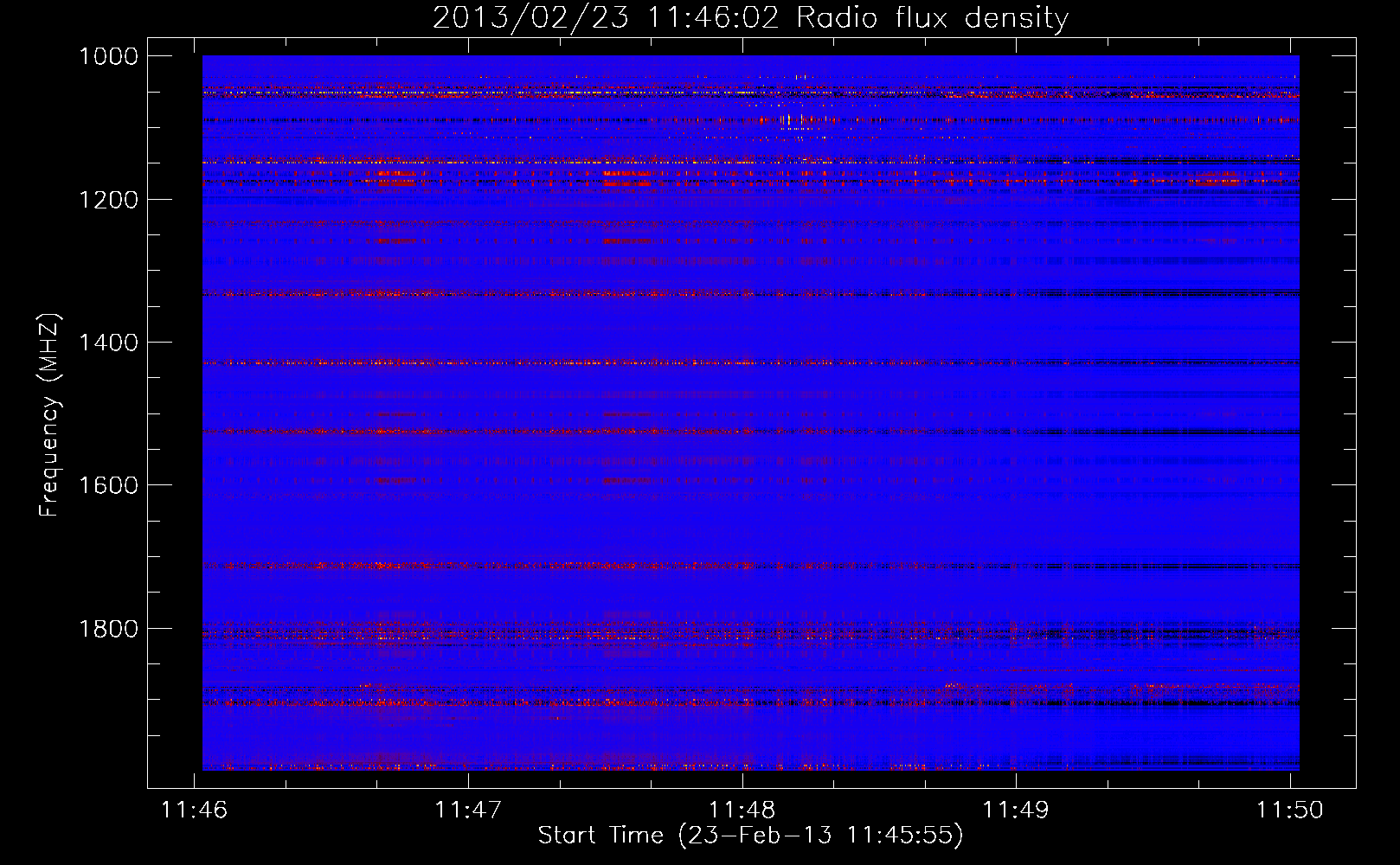Select the '1600' frequency axis label
The image size is (1400, 865).
(x=108, y=485)
